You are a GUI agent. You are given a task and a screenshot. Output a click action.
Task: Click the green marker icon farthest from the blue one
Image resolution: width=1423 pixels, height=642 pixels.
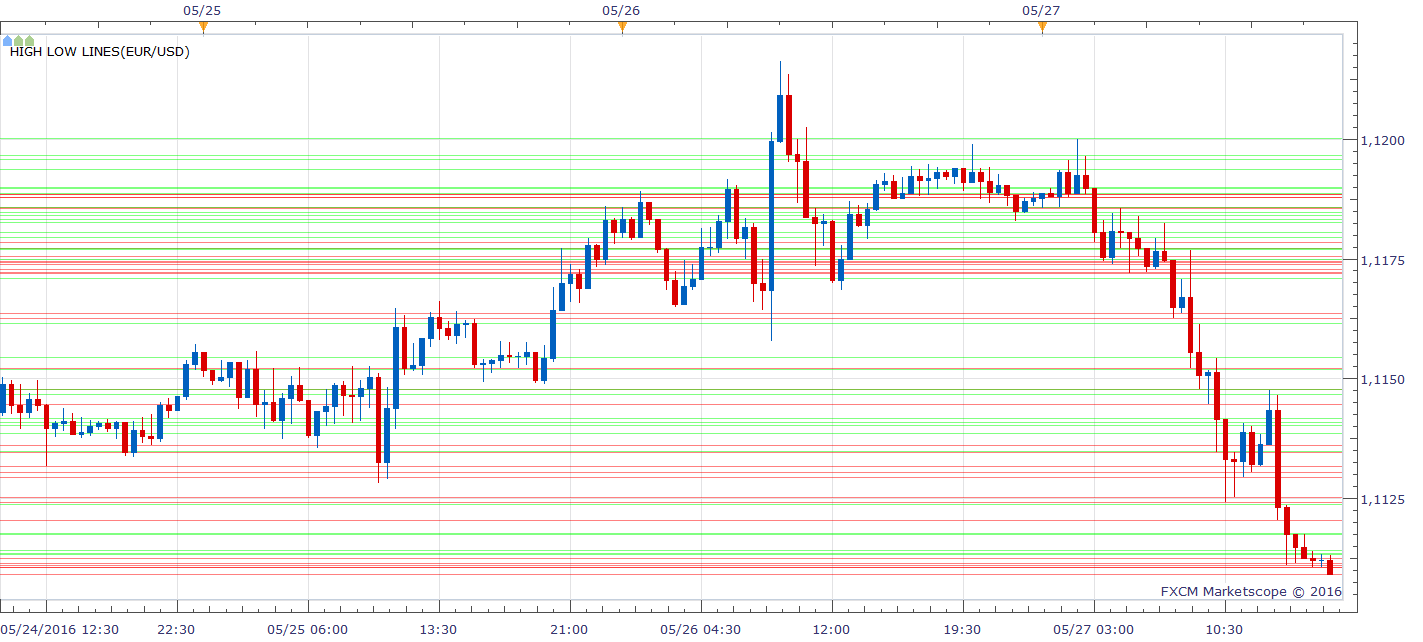pyautogui.click(x=30, y=41)
